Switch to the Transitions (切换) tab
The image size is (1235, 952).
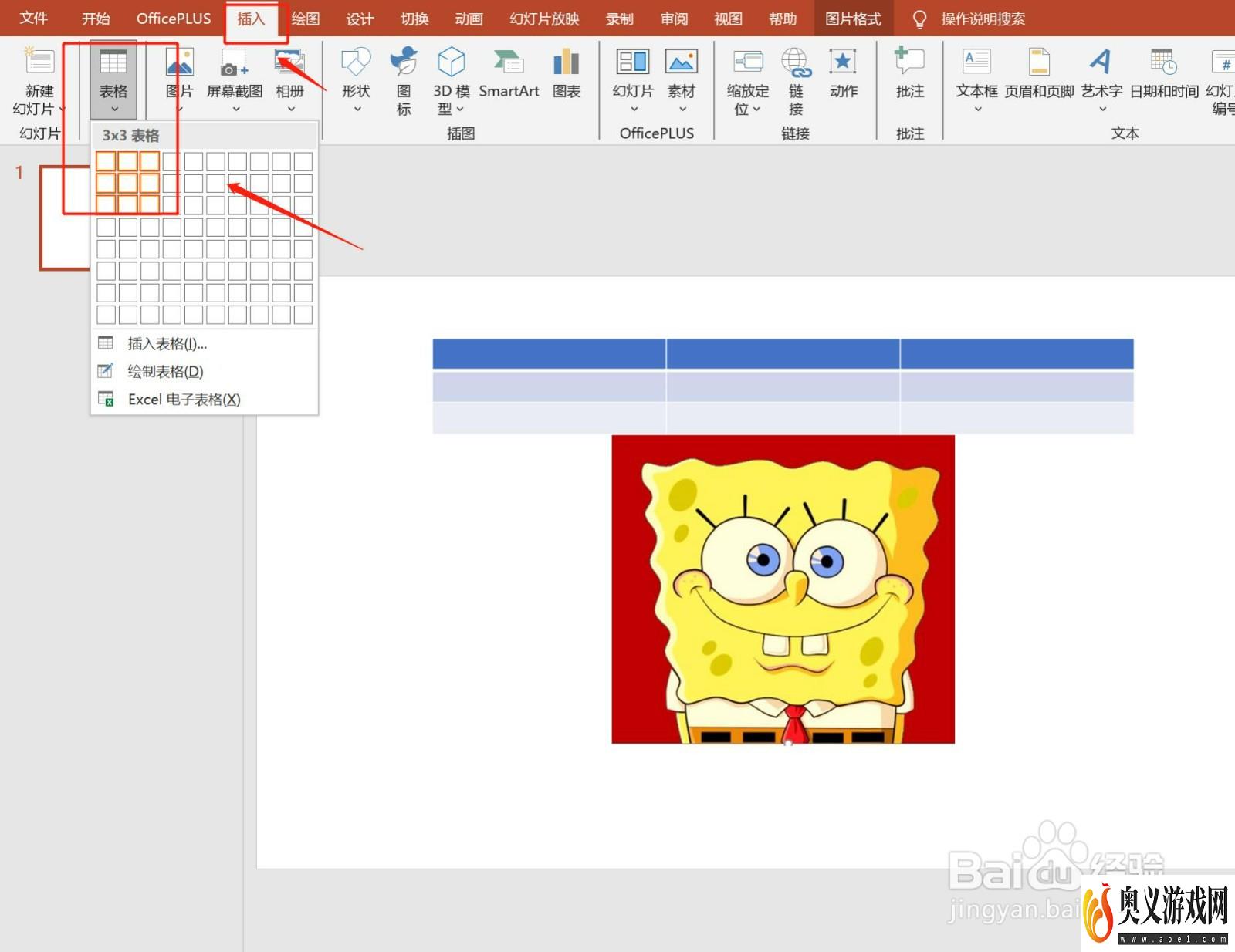pyautogui.click(x=414, y=19)
